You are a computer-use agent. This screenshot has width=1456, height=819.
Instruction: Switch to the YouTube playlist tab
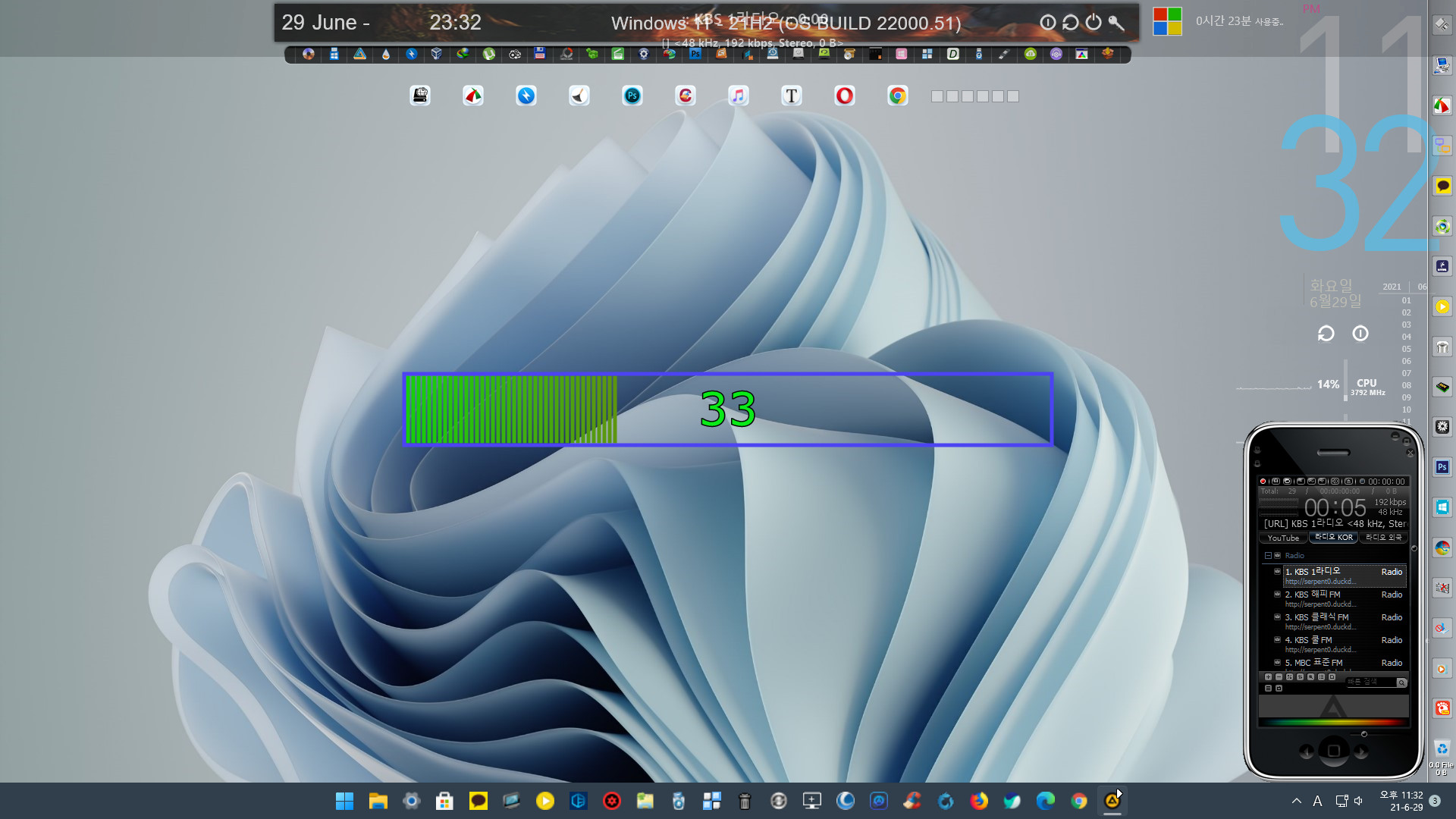[x=1283, y=538]
